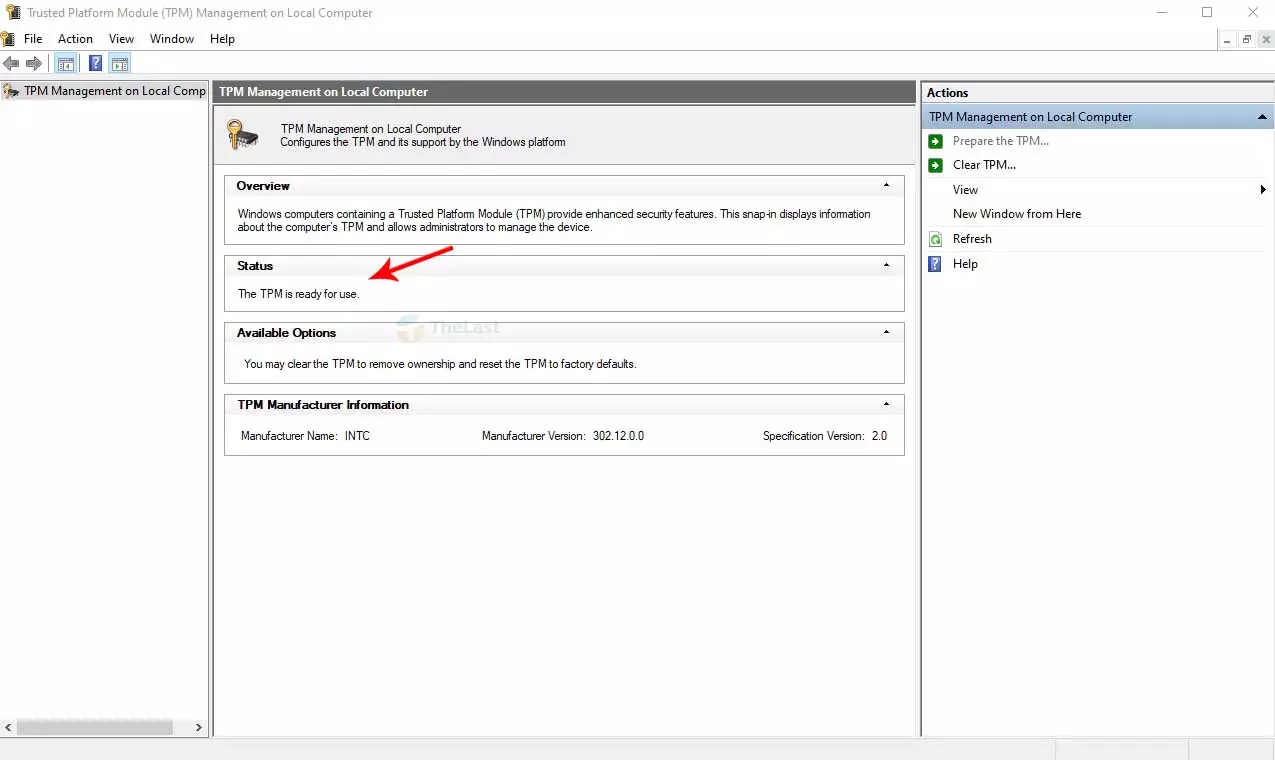Expand the View submenu arrow in Actions
Screen dimensions: 1275x760
coord(1263,190)
